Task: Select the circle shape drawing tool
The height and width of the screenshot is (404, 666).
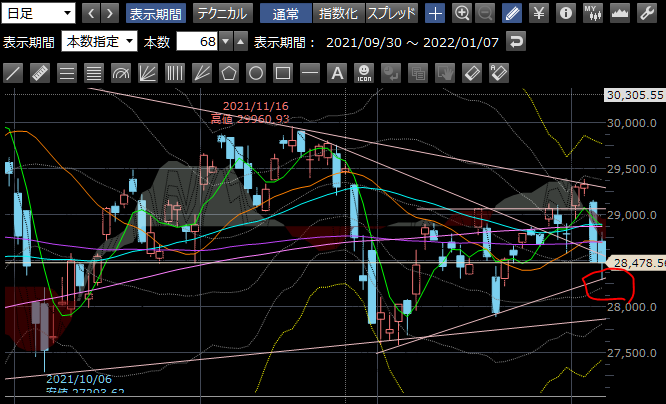Action: point(256,73)
